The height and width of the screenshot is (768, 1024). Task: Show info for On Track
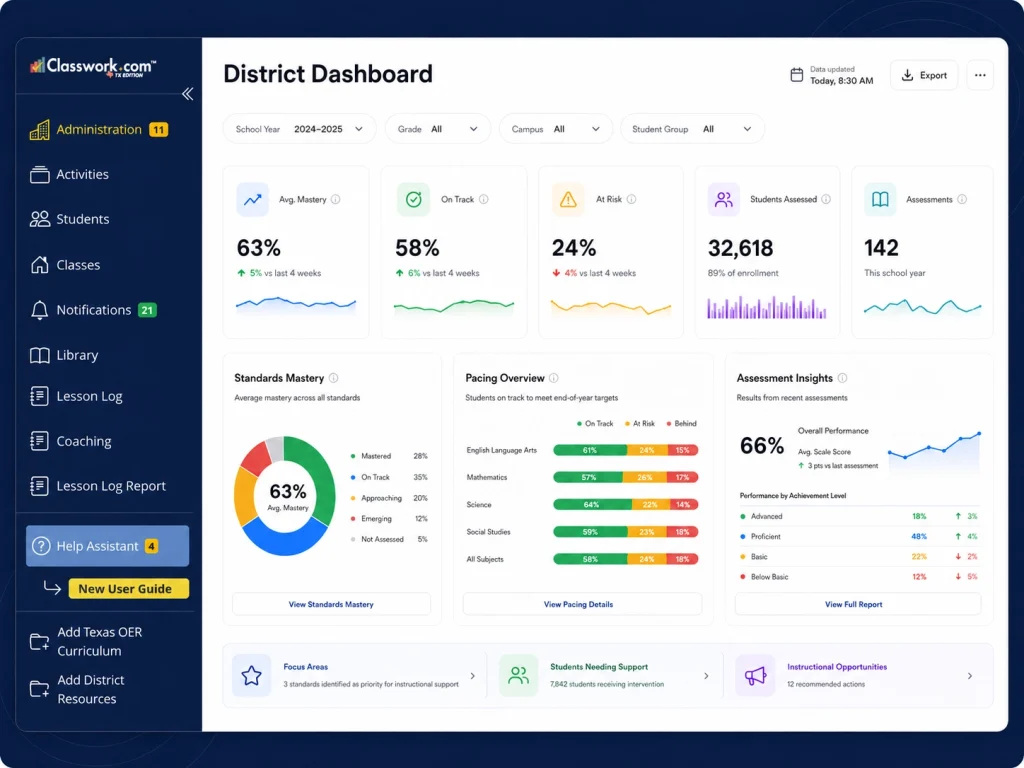click(484, 199)
